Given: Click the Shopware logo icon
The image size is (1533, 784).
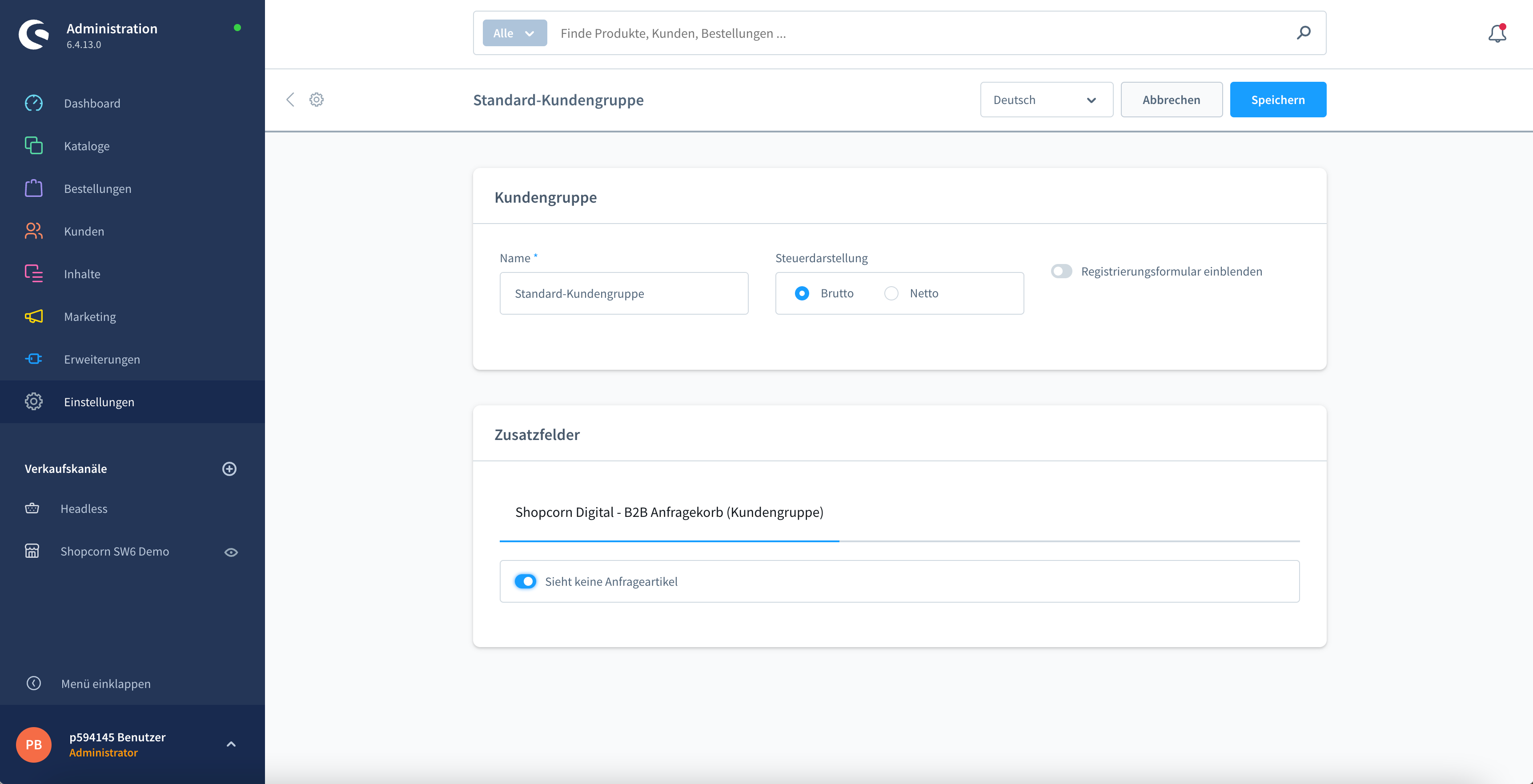Looking at the screenshot, I should tap(34, 35).
